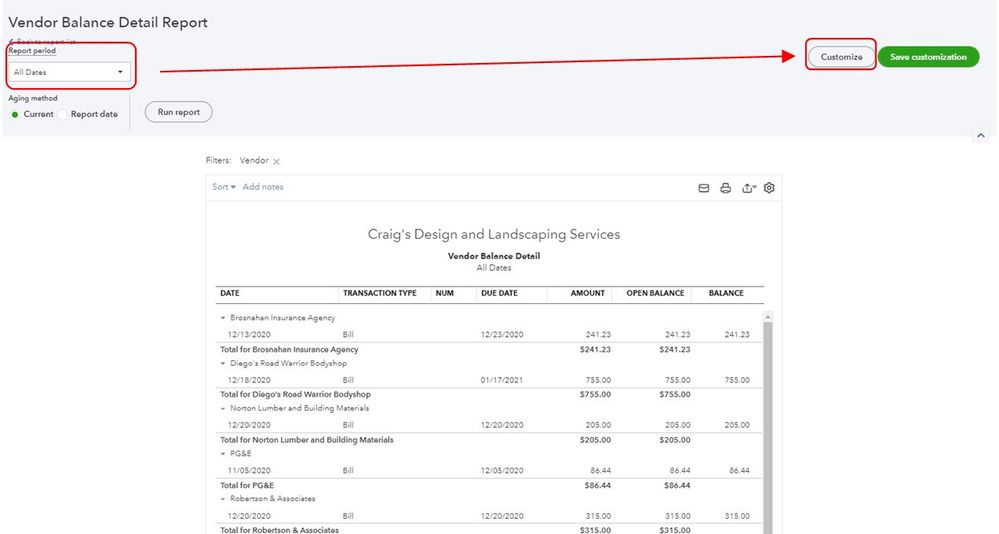Click Total for PG&E row label
The width and height of the screenshot is (999, 534).
pos(247,485)
